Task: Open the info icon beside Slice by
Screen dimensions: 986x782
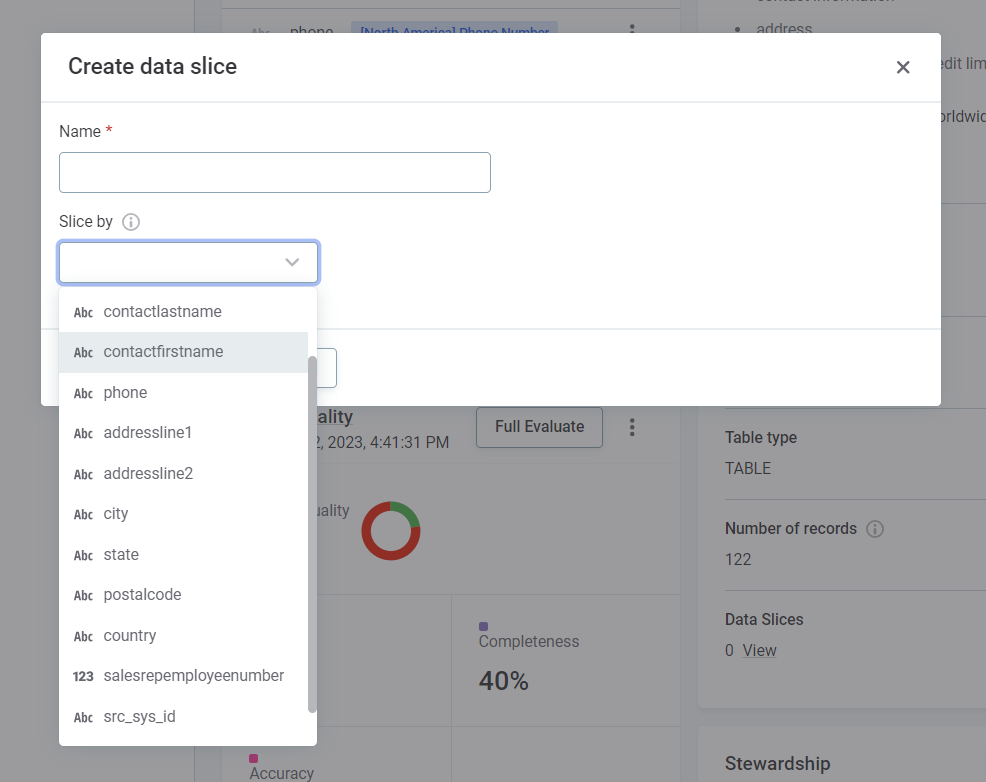Action: pos(131,222)
